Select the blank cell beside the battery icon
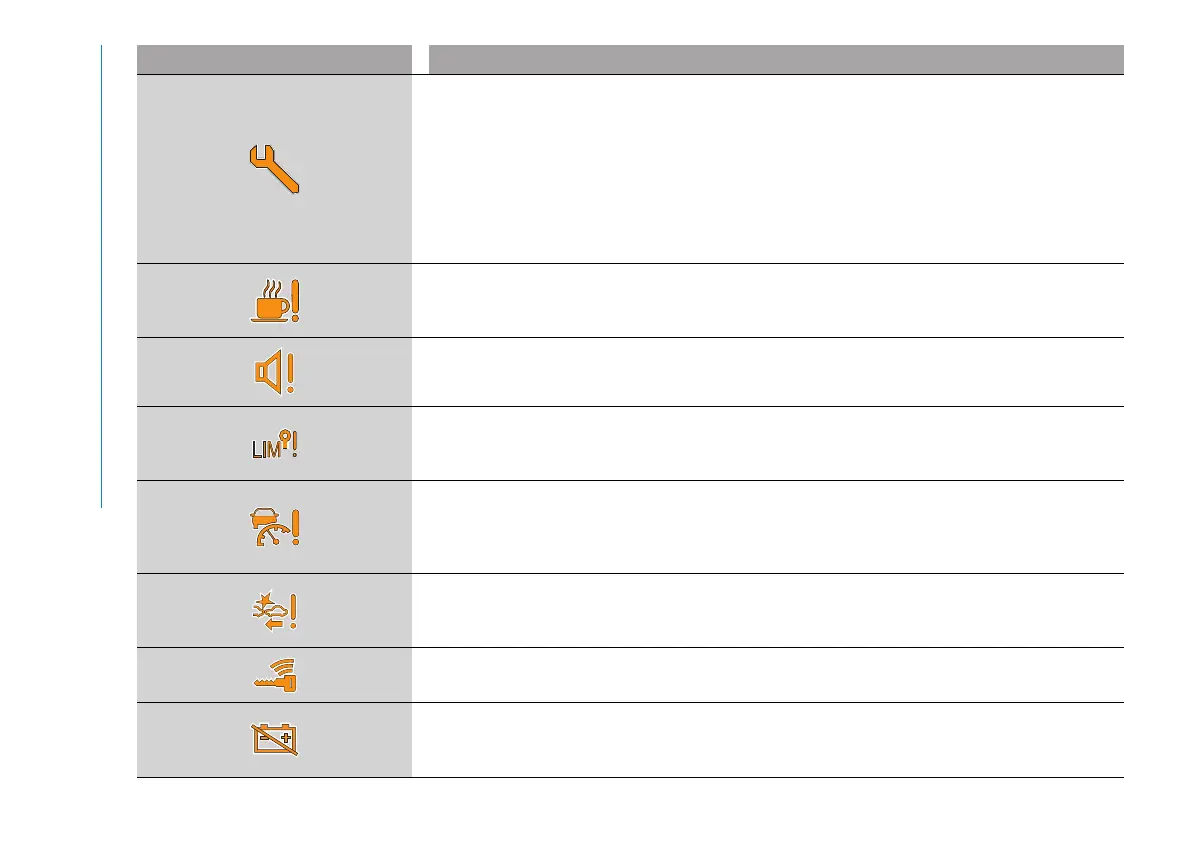Viewport: 1192px width, 842px height. 768,740
